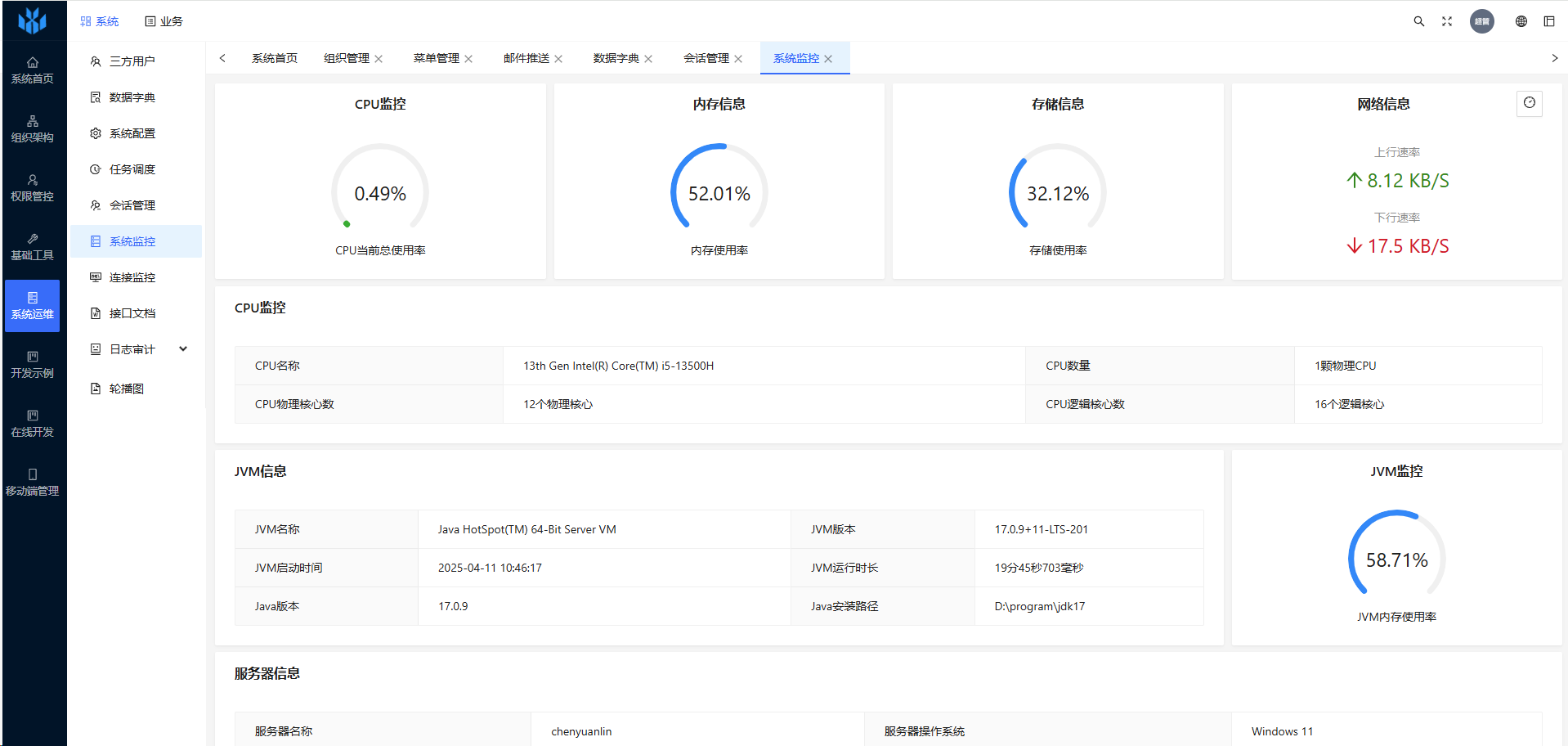Switch to the 菜单管理 tab

(436, 58)
